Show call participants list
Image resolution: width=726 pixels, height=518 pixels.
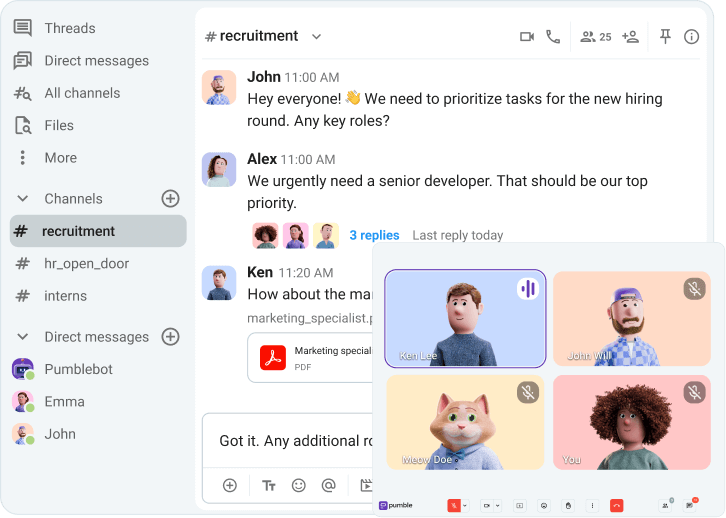click(x=665, y=506)
